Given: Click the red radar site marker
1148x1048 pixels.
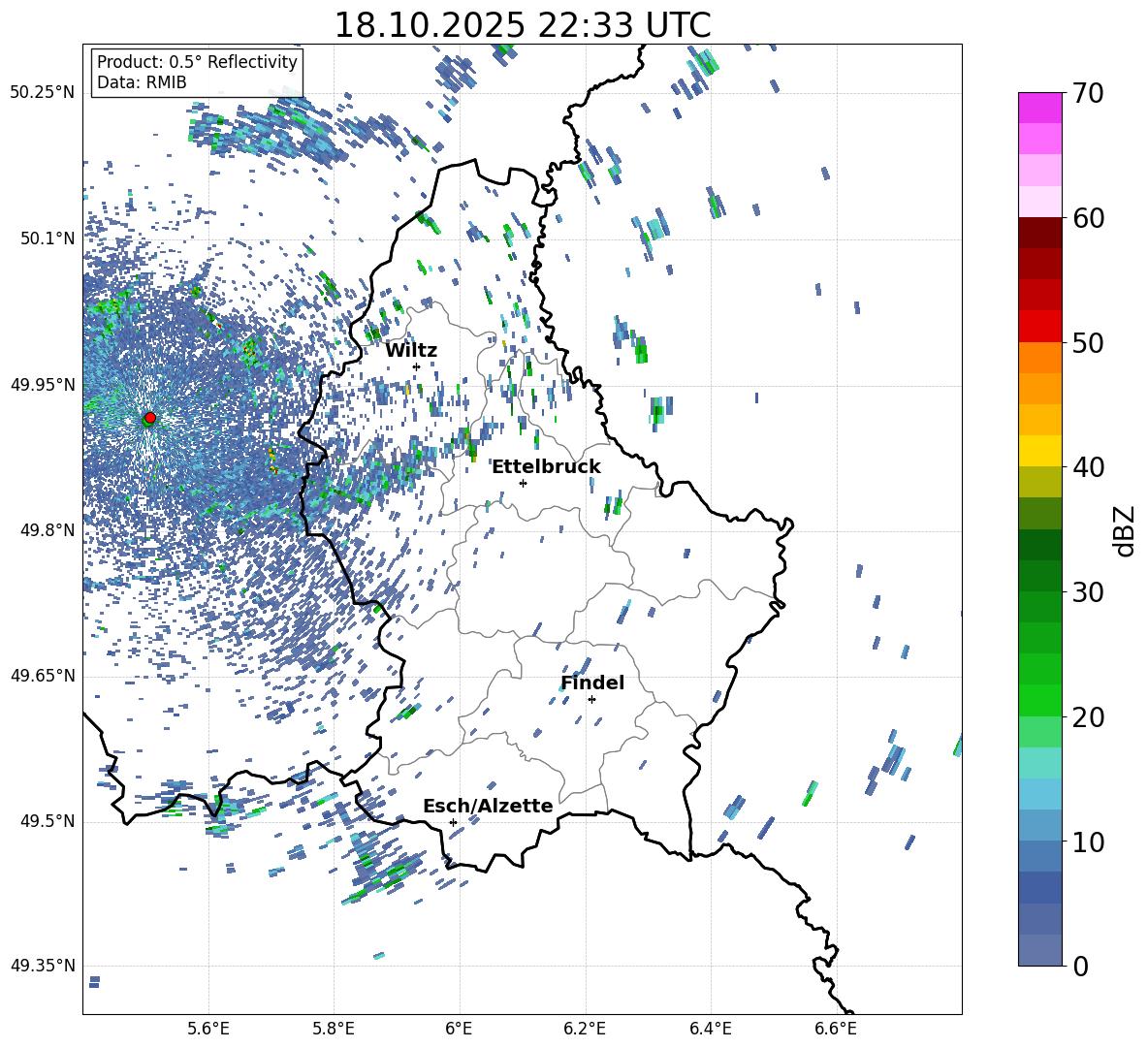Looking at the screenshot, I should click(149, 418).
